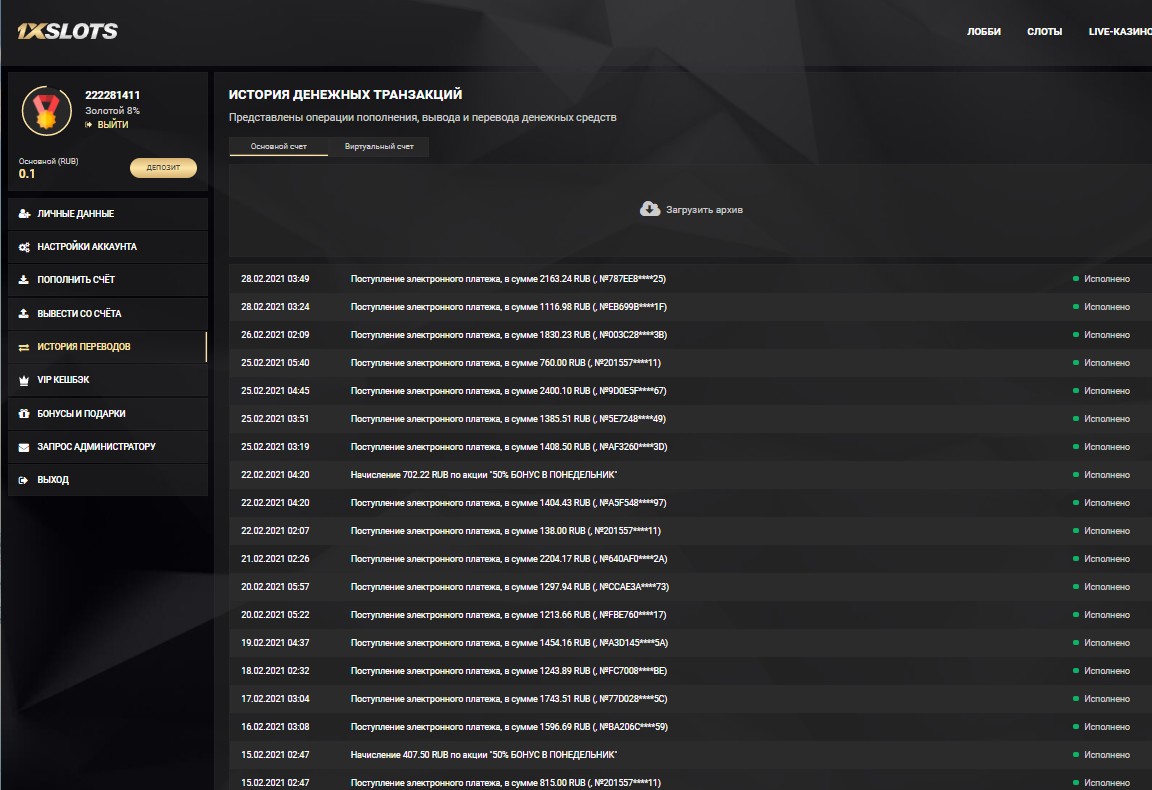Open ВЫВЕСТИ СО СЧЁТА section
The height and width of the screenshot is (790, 1152).
(108, 314)
